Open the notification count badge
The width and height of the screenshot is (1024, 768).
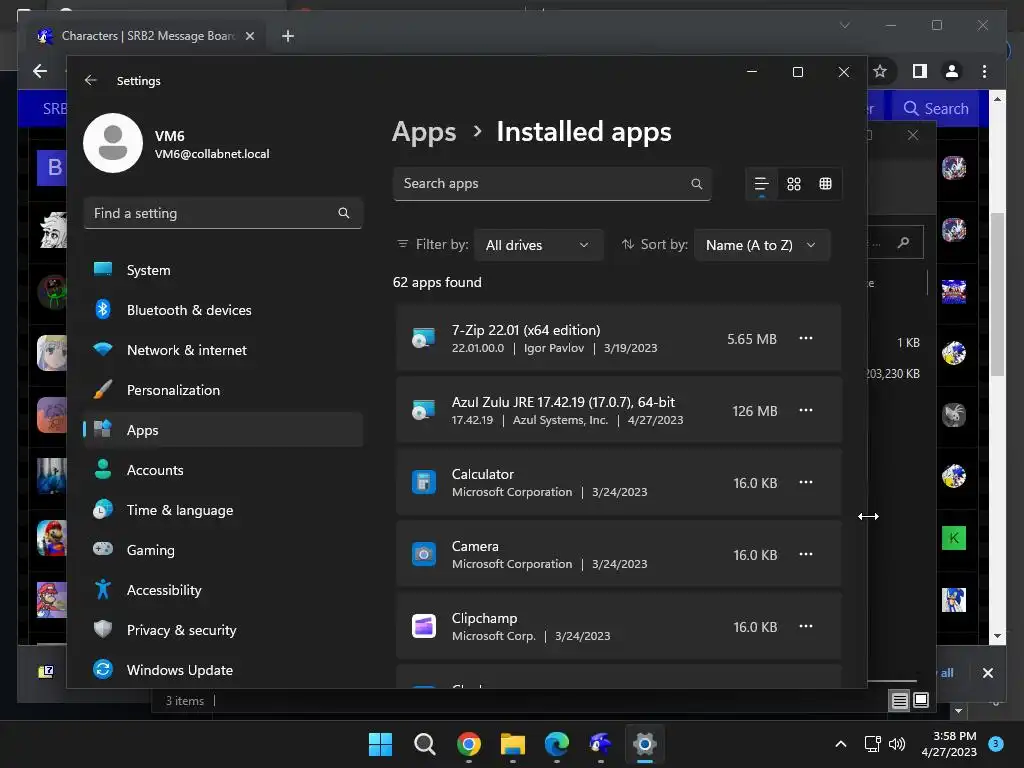tap(996, 743)
